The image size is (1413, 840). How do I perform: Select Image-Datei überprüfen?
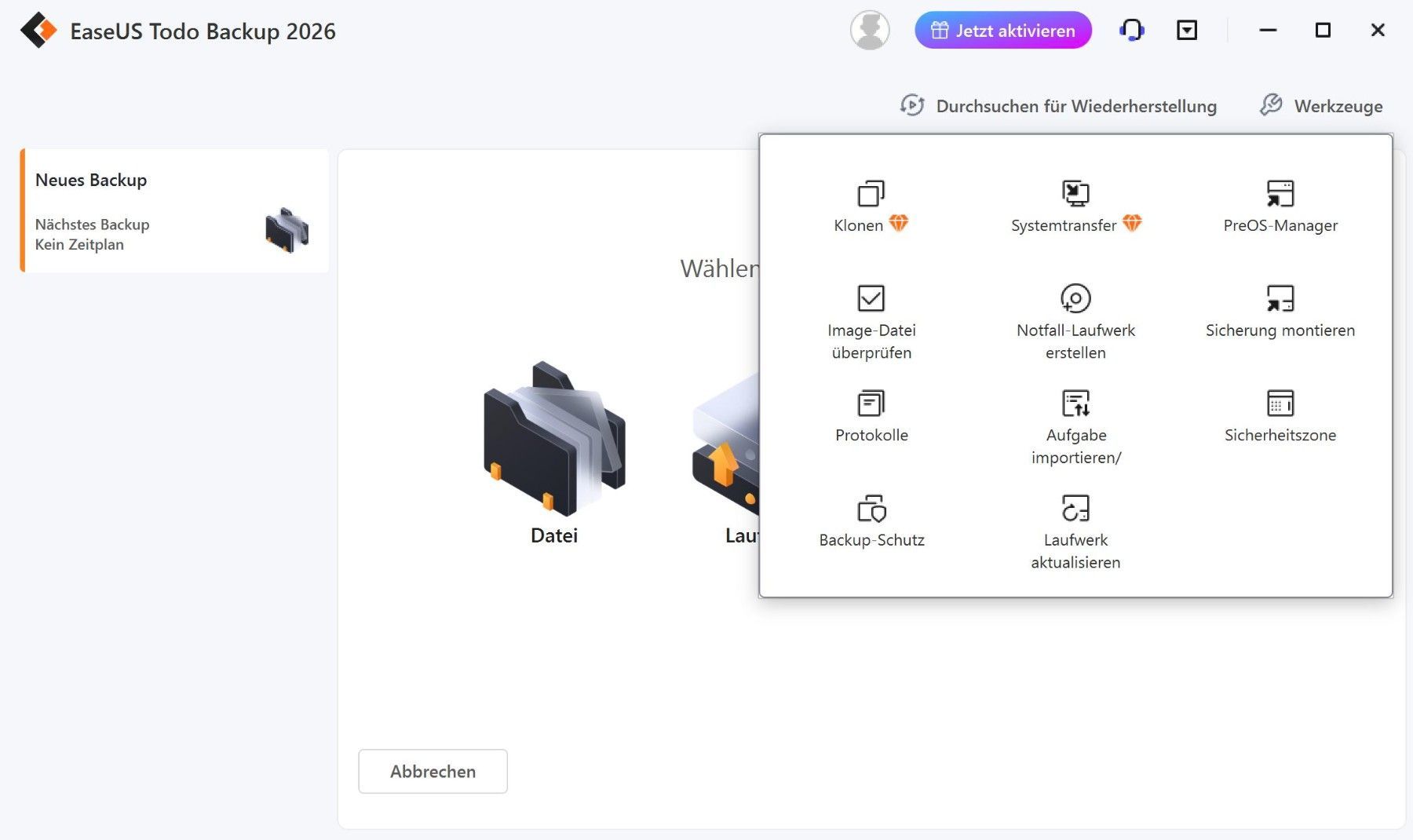tap(871, 320)
